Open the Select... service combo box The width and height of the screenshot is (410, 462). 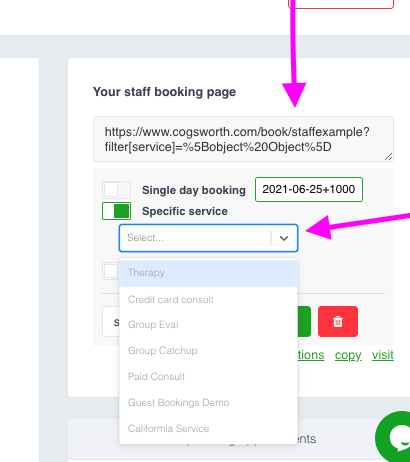208,238
